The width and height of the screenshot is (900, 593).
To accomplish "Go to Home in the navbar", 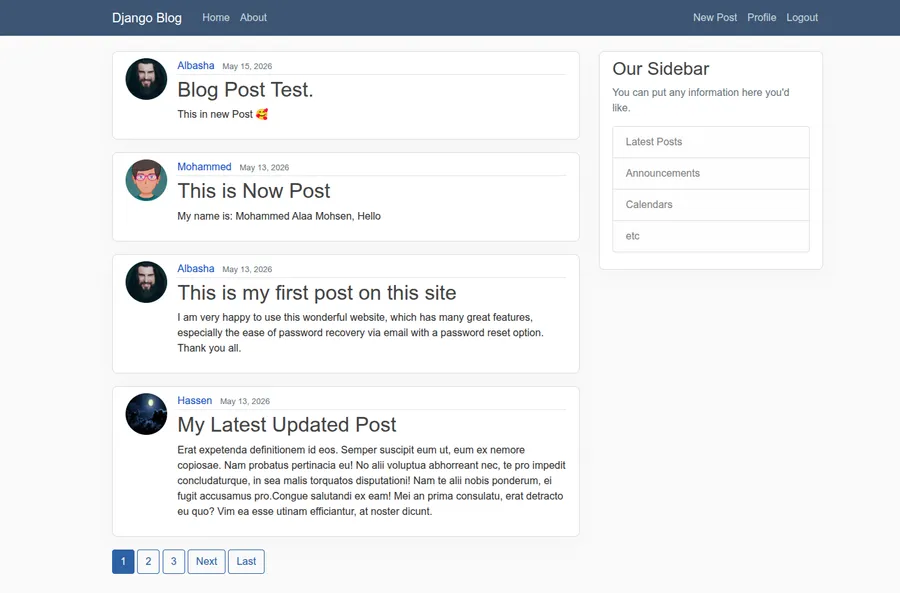I will (216, 18).
